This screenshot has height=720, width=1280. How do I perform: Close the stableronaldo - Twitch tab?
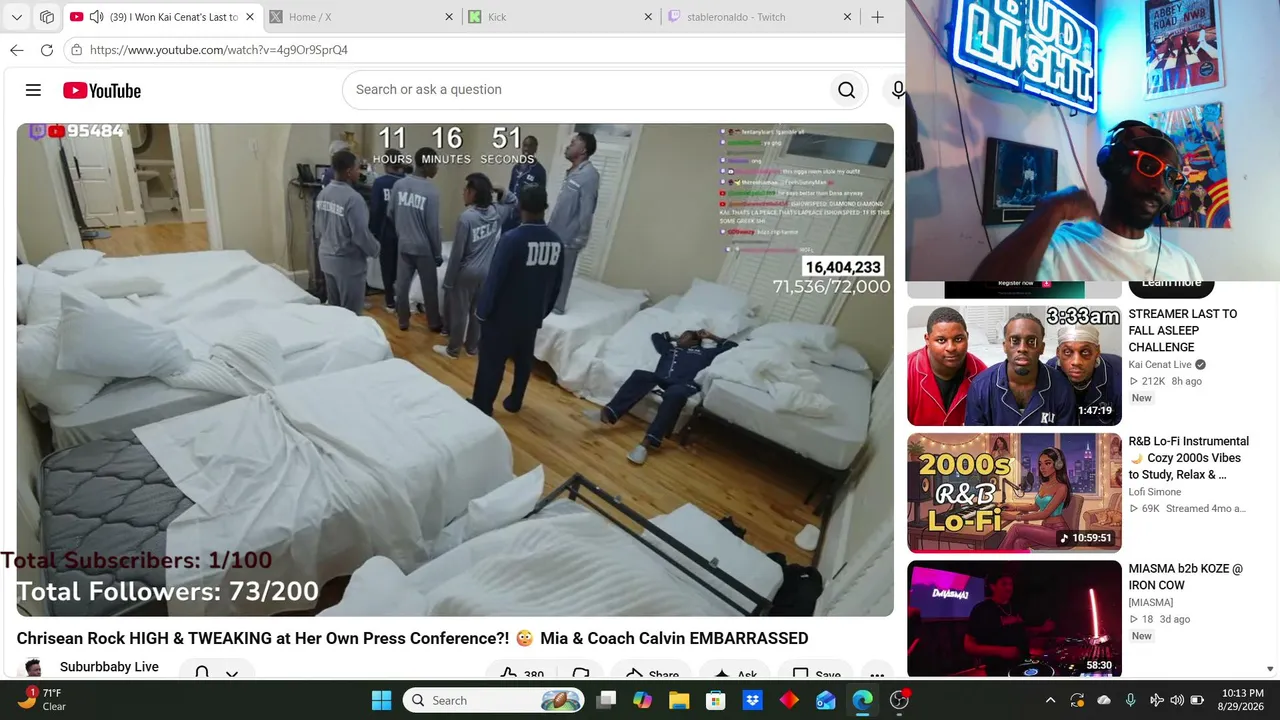tap(847, 17)
